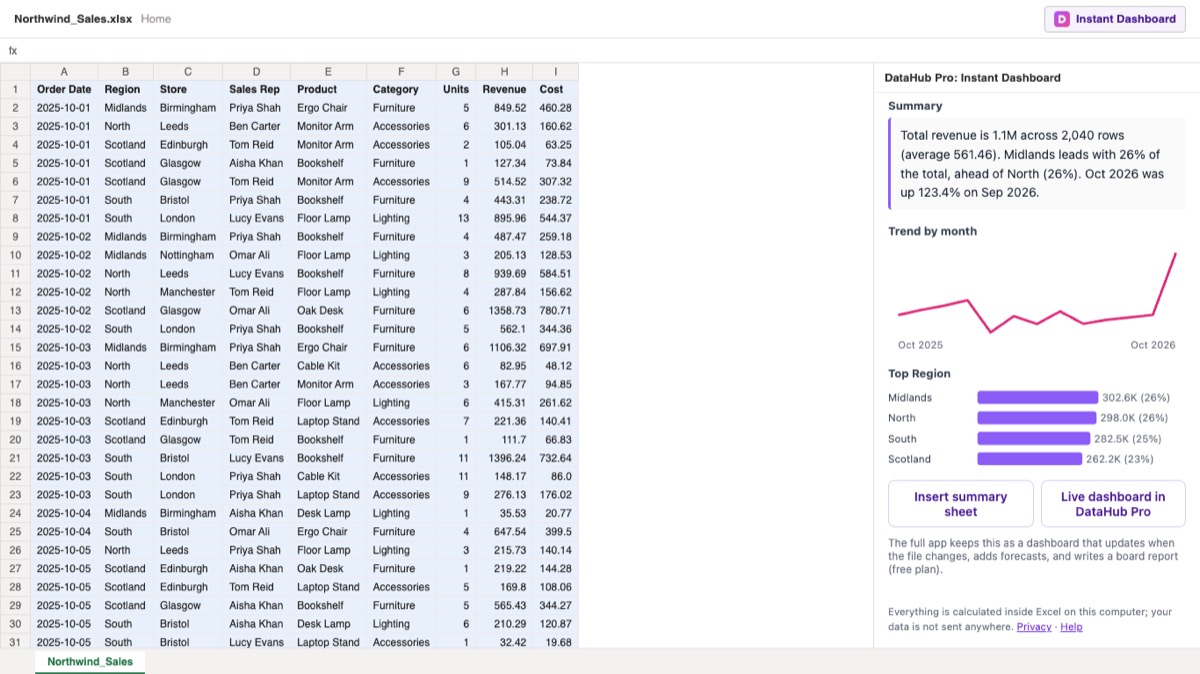Click Oak Desk in row 13
Image resolution: width=1200 pixels, height=674 pixels.
(x=328, y=310)
